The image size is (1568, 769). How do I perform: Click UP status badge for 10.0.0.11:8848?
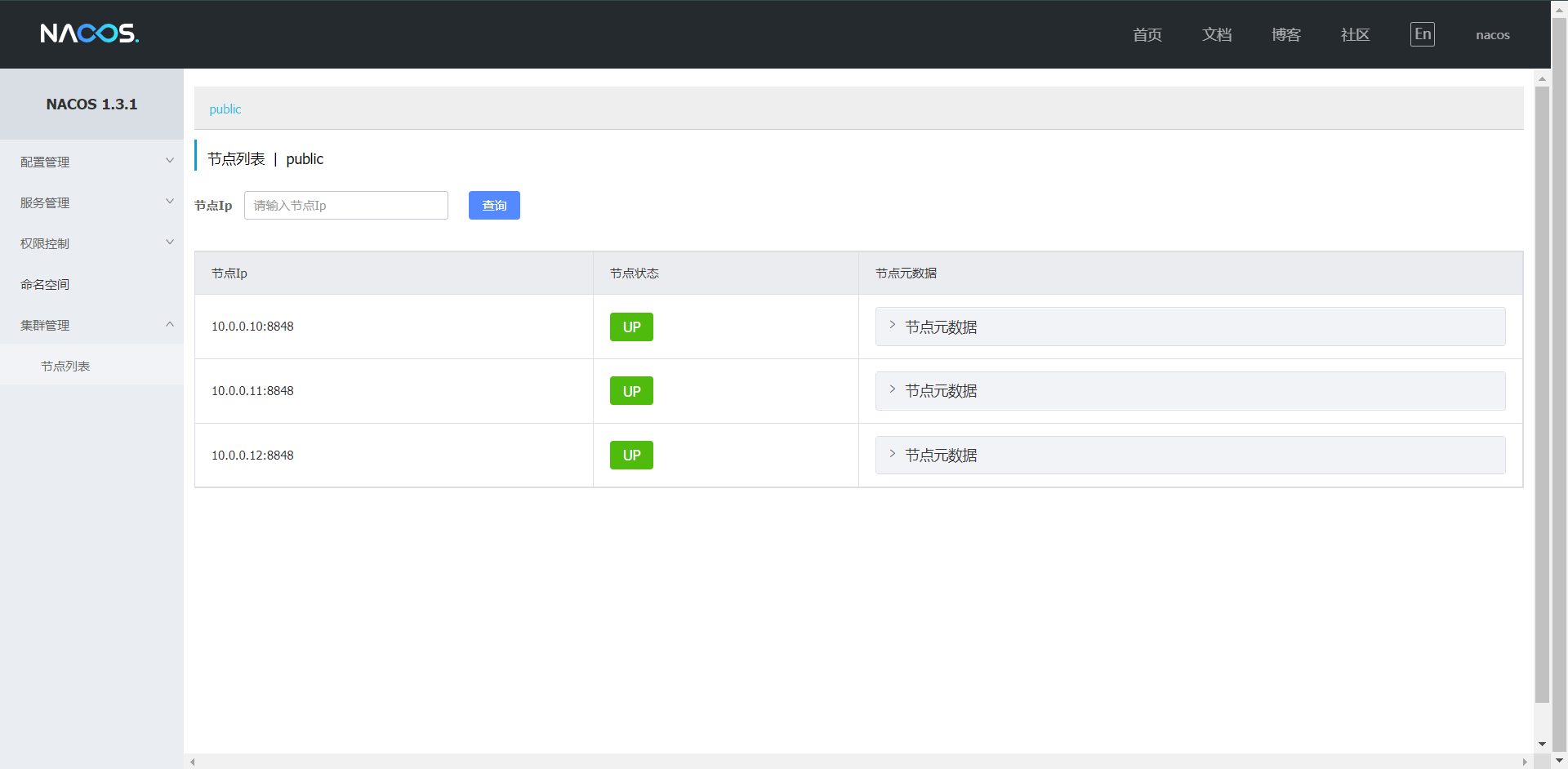631,391
